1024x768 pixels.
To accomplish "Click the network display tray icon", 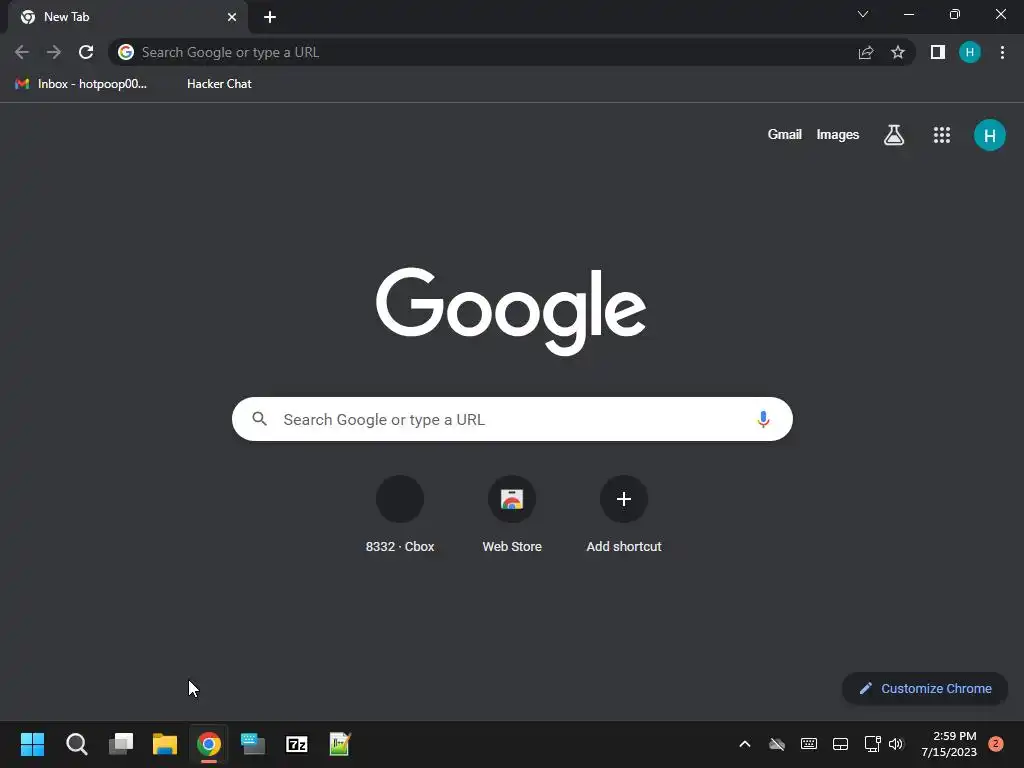I will point(872,744).
